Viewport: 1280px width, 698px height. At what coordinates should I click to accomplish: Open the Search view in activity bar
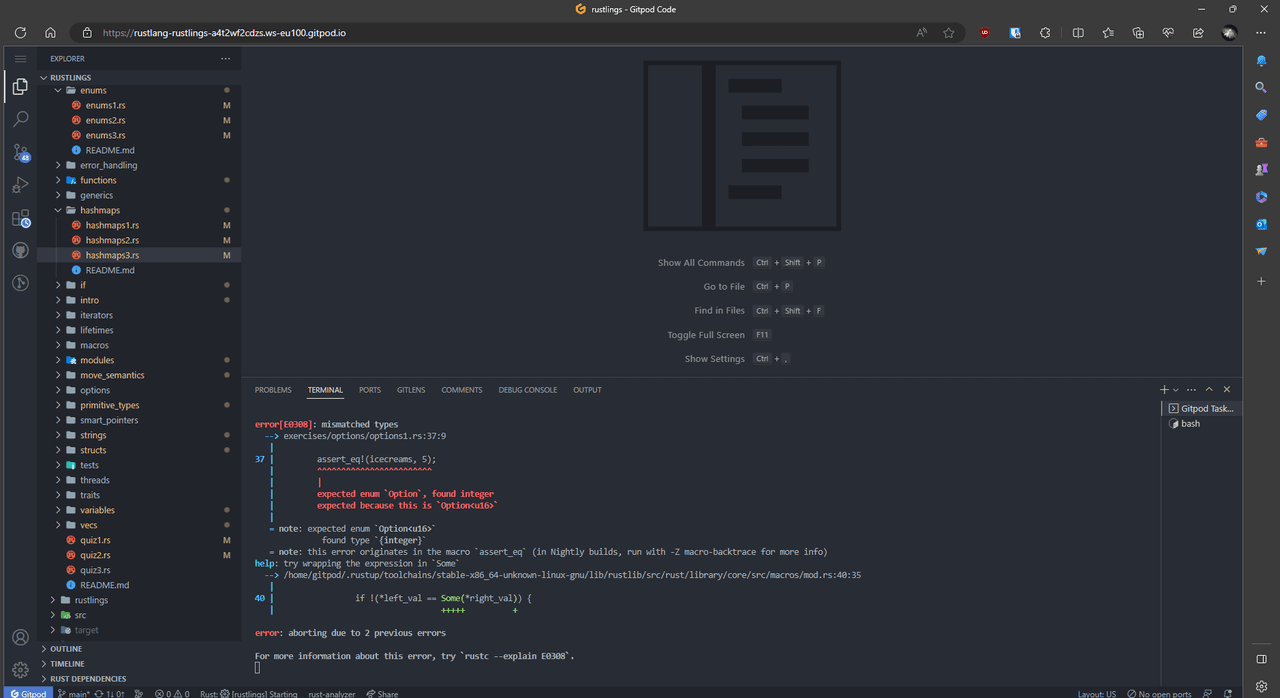click(20, 120)
